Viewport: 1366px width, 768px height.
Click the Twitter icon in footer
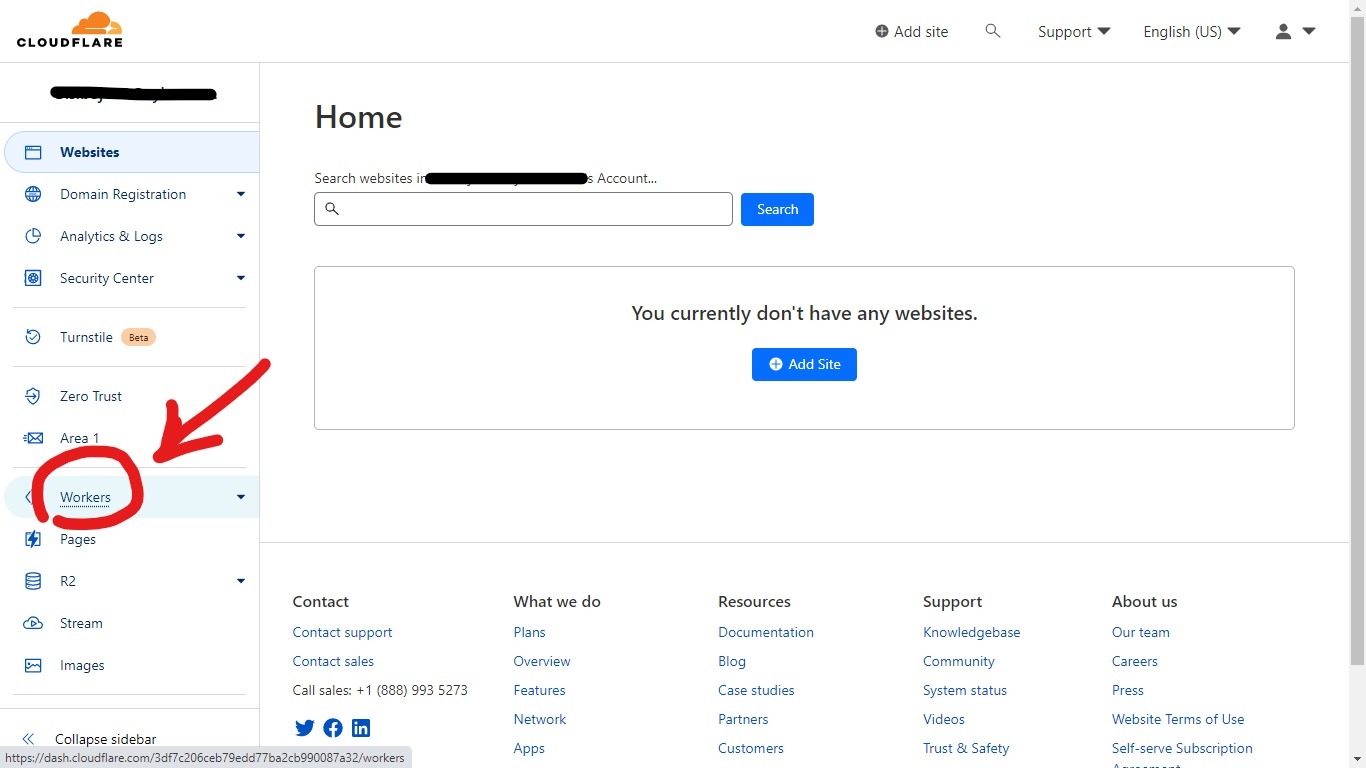305,728
